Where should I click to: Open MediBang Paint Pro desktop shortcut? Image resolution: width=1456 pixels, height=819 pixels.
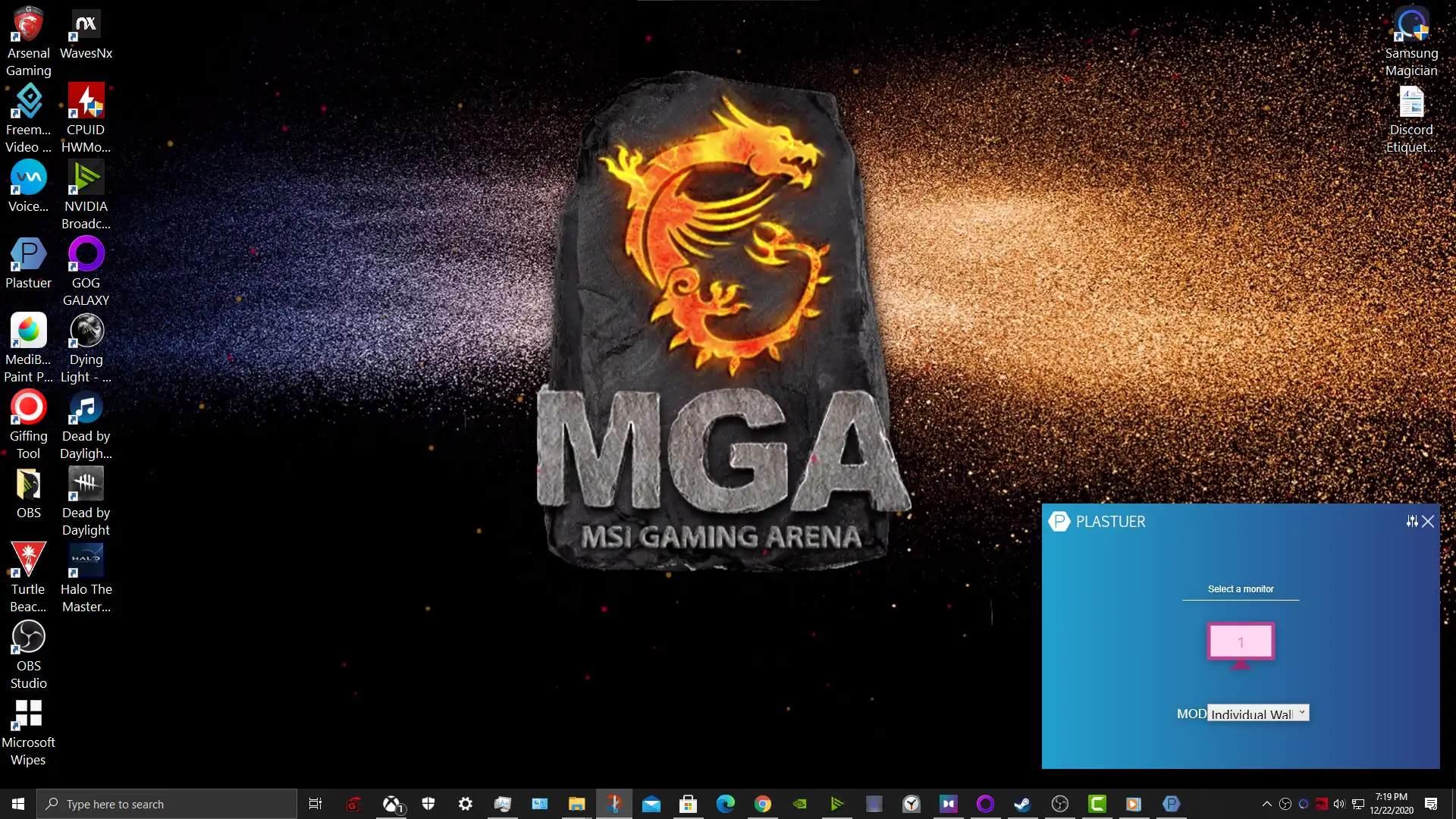click(29, 349)
